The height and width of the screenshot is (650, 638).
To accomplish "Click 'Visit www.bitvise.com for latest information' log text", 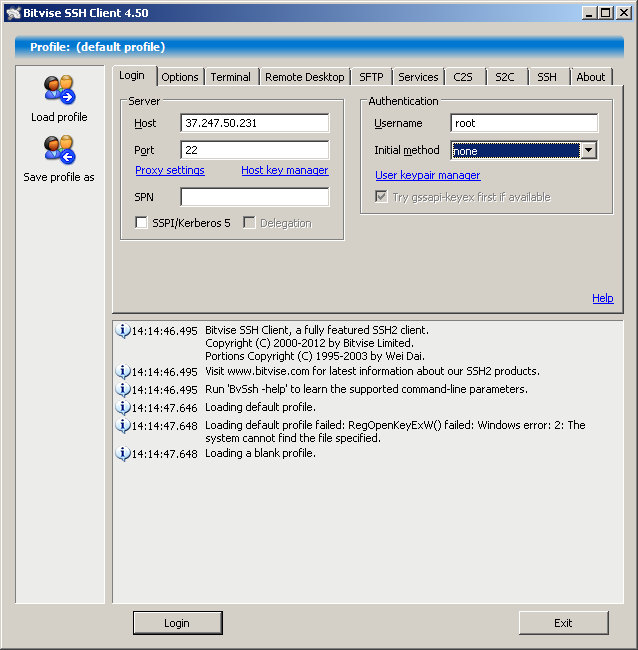I will coord(372,371).
